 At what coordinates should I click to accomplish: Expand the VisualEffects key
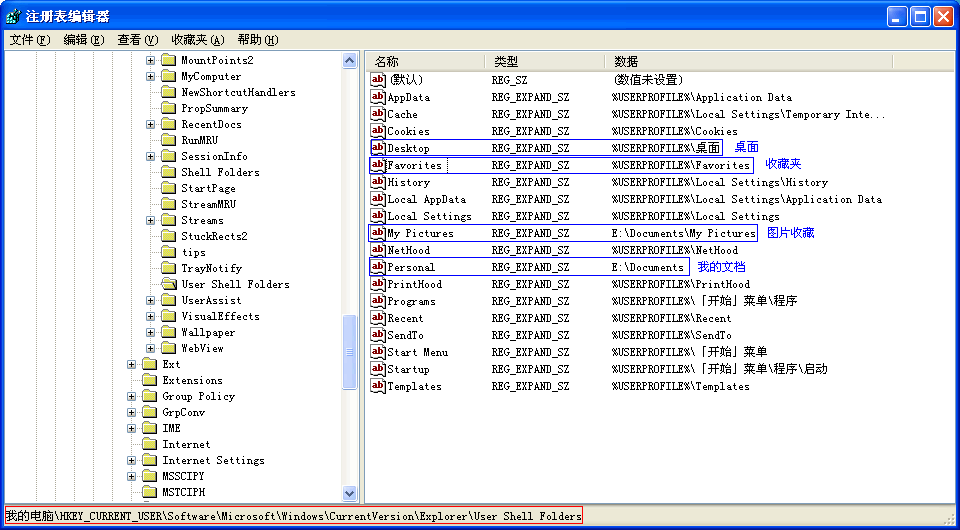pyautogui.click(x=151, y=316)
